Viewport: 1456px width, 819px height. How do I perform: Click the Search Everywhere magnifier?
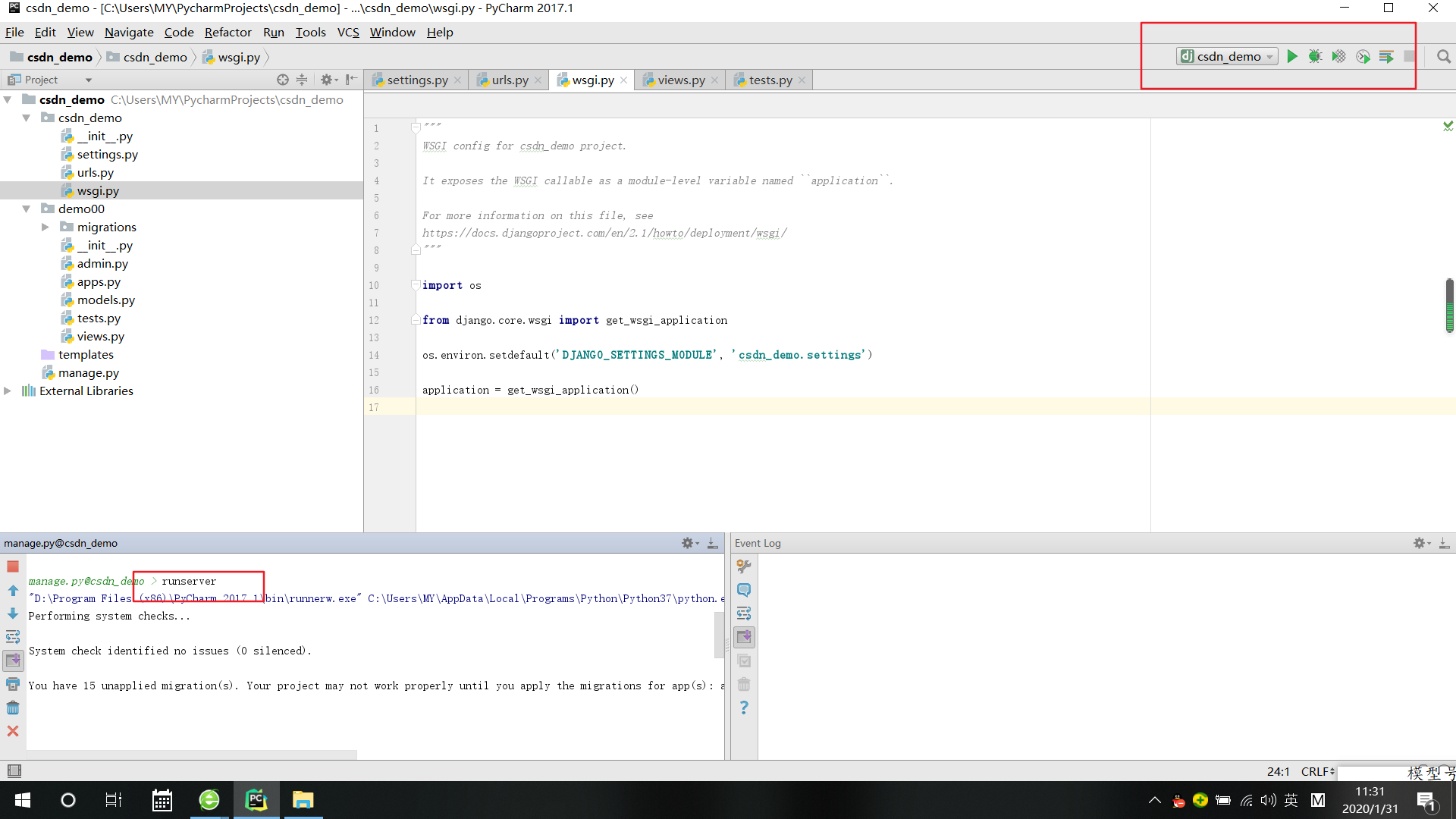1443,56
